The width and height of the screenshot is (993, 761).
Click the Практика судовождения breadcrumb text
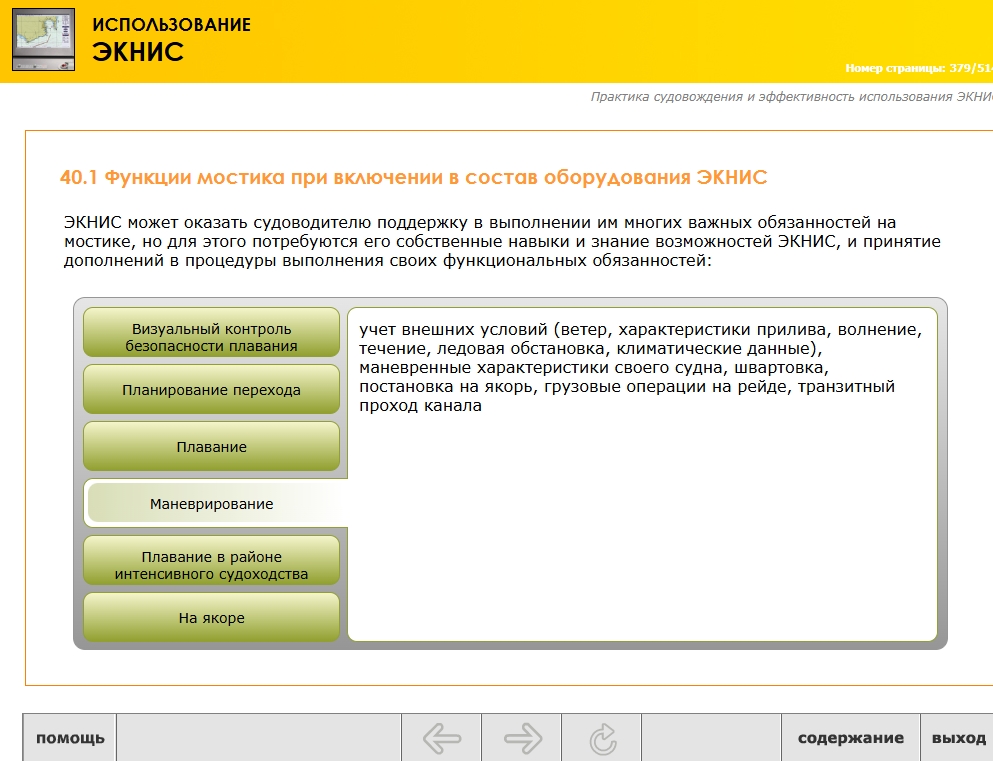792,96
